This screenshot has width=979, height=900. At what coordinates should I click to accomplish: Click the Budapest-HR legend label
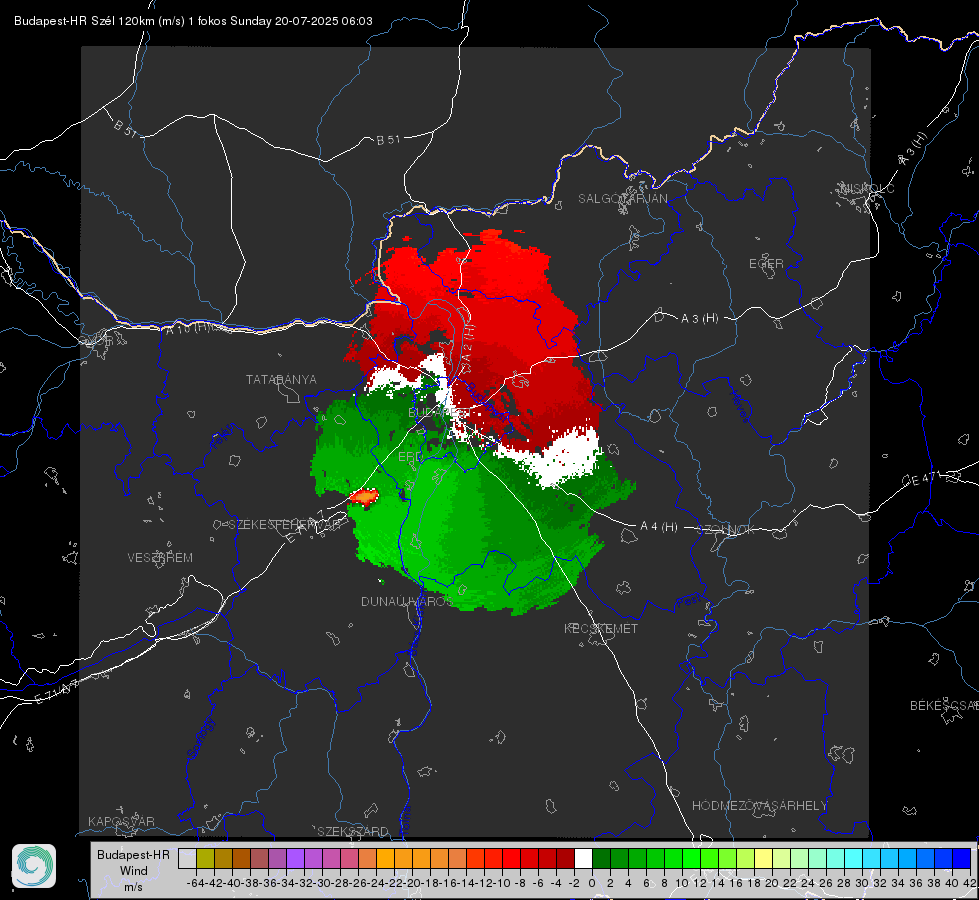pos(133,854)
